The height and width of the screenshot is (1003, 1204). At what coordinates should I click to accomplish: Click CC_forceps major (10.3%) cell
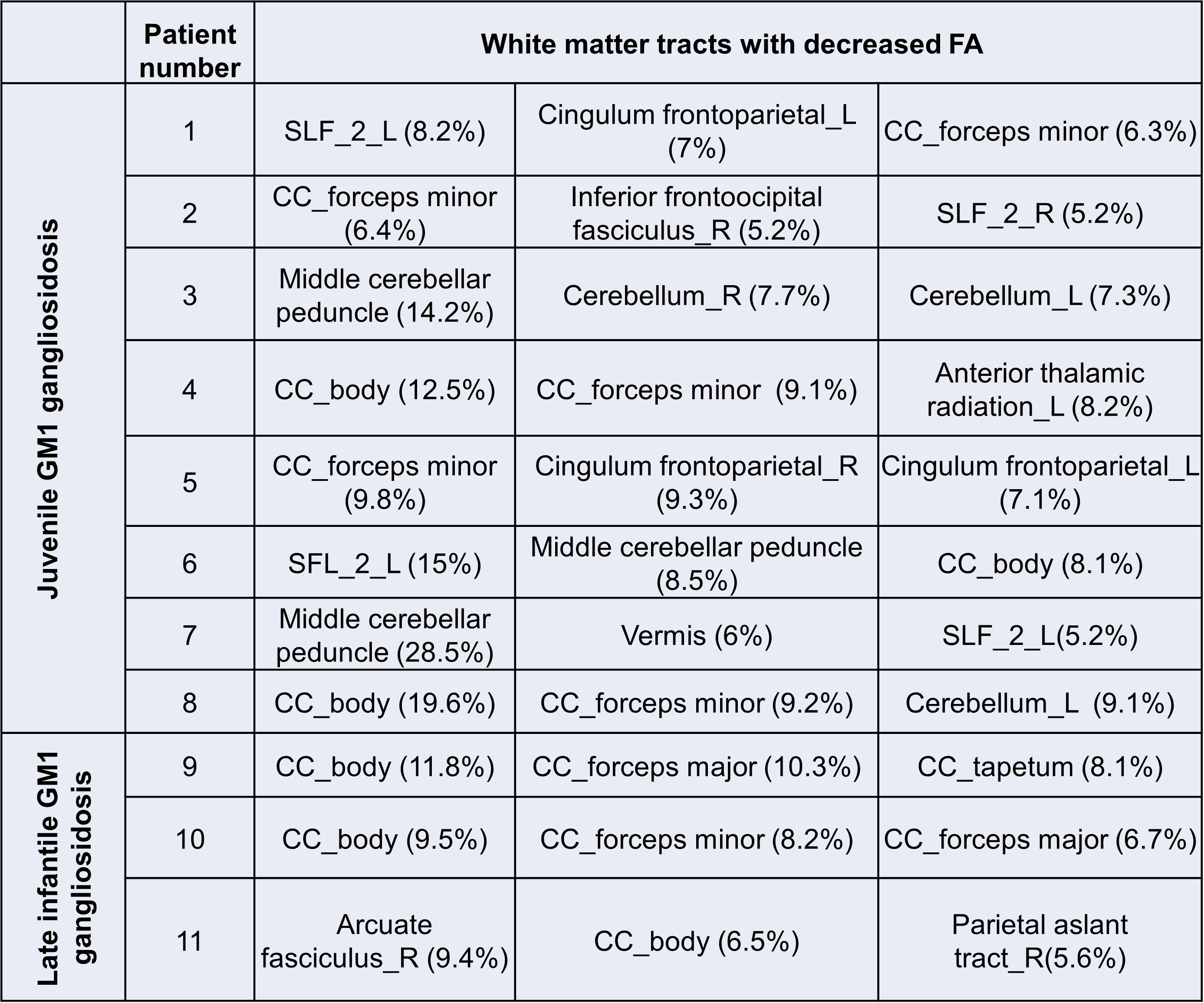pos(697,767)
